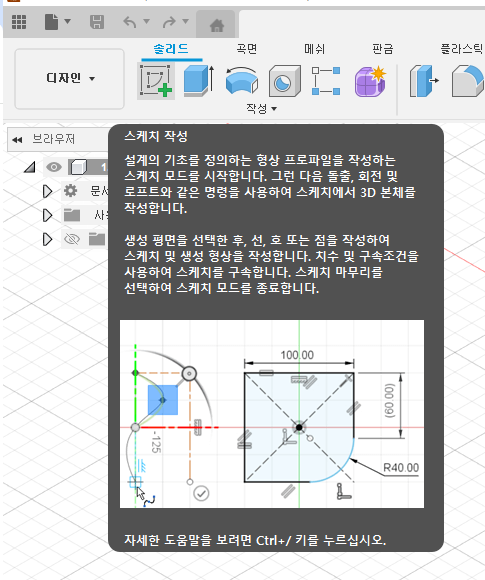Screen dimensions: 485x580
Task: Expand the hidden origin folder row
Action: pos(47,239)
